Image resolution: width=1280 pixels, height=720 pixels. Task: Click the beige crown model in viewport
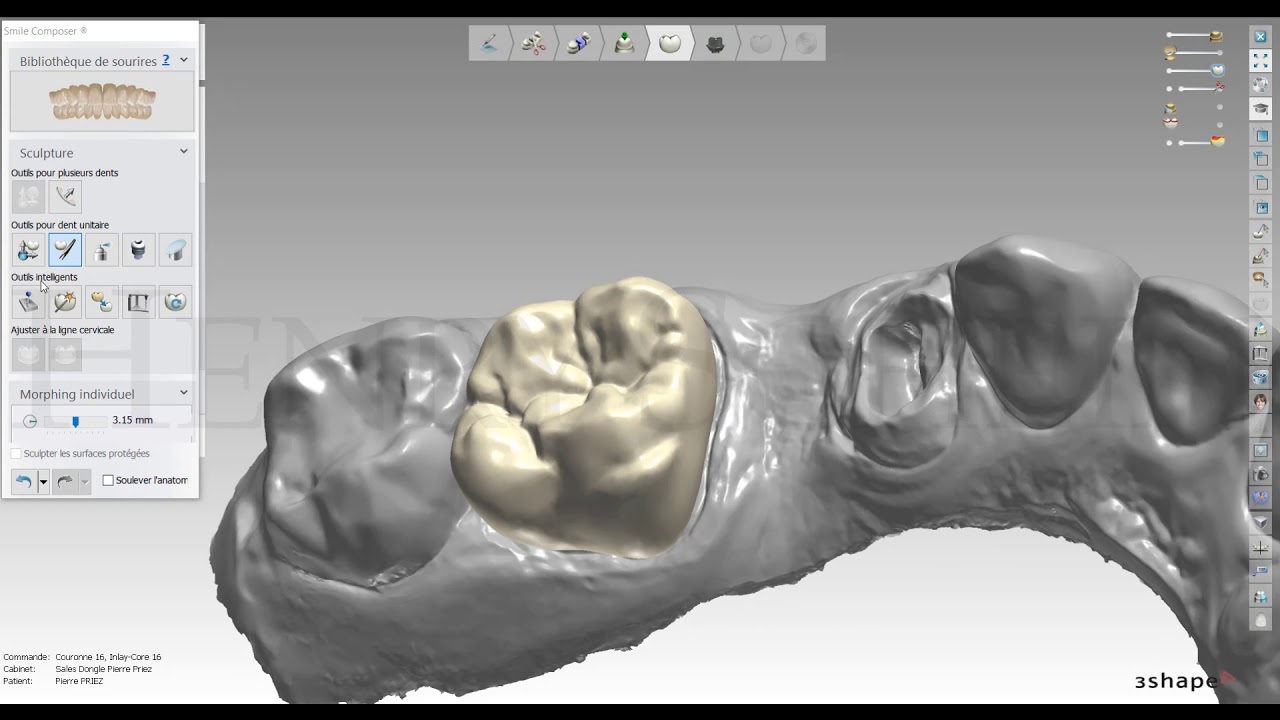point(585,420)
